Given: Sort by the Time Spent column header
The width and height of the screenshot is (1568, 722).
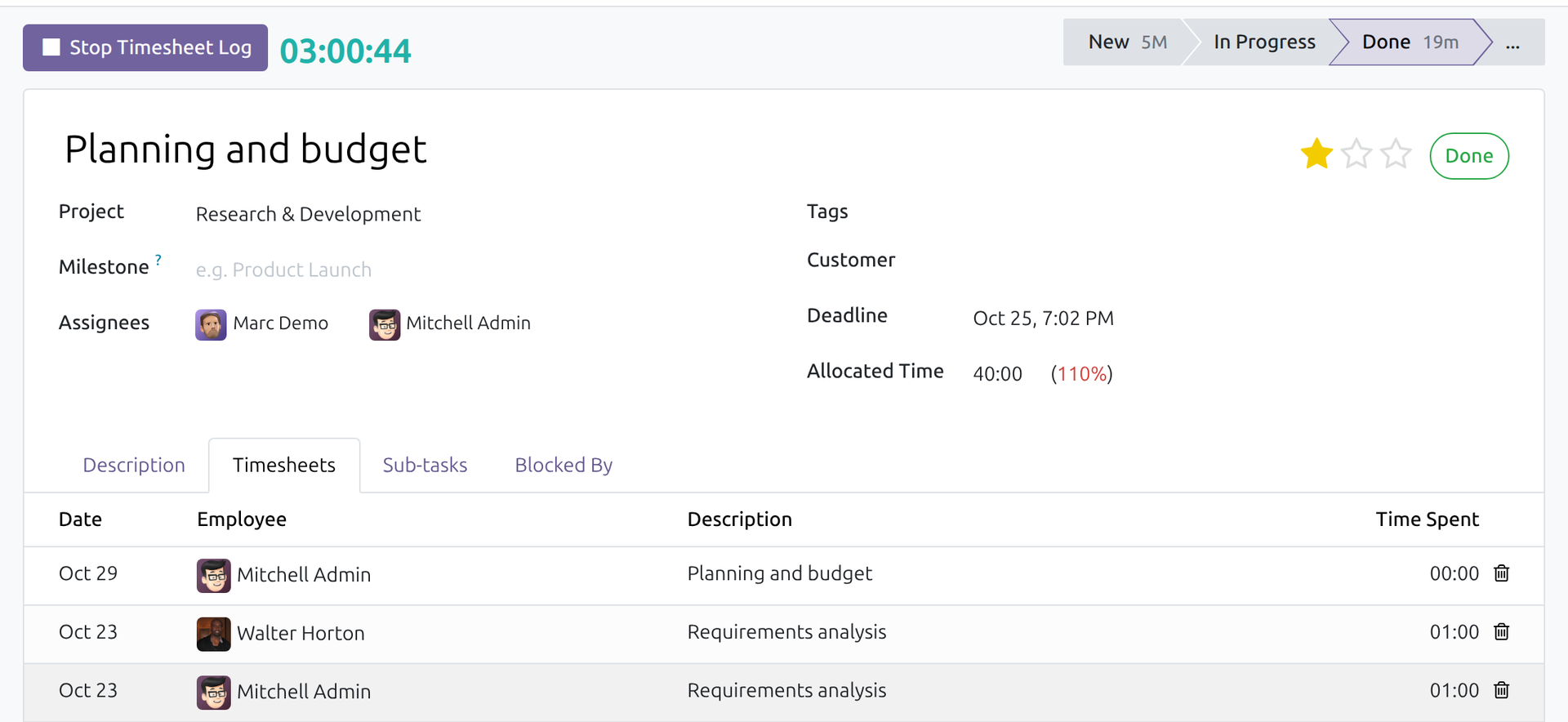Looking at the screenshot, I should tap(1427, 519).
